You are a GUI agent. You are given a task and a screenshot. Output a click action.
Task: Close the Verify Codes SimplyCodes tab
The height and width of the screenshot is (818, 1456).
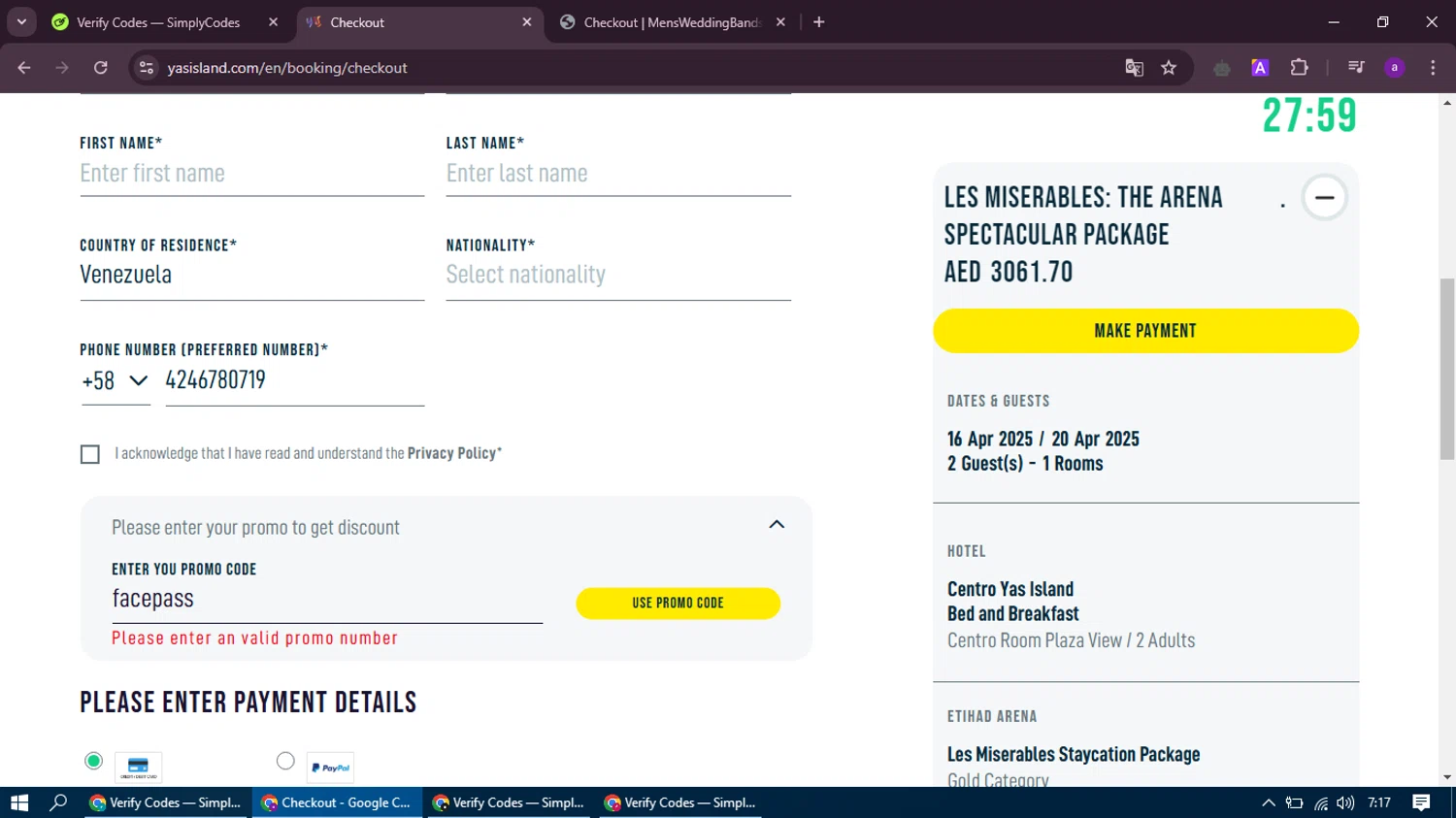coord(273,22)
